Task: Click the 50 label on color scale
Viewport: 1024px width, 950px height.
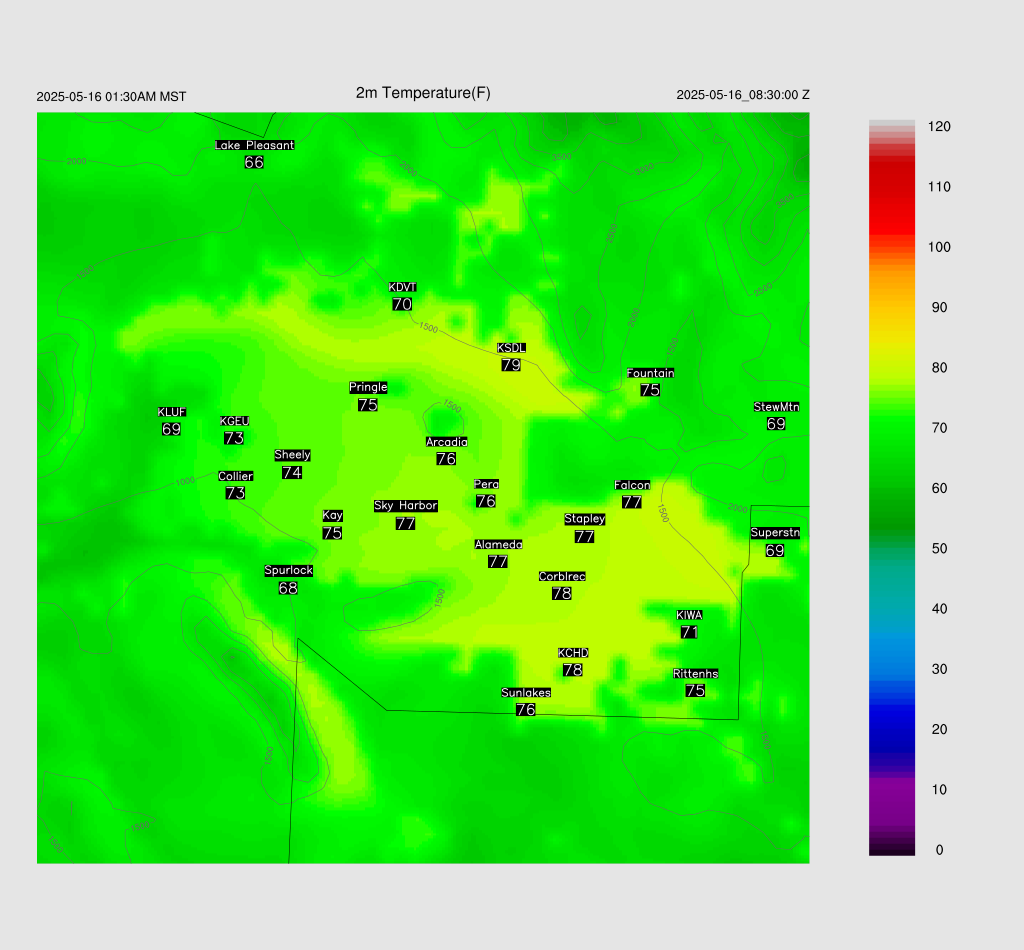Action: coord(939,548)
